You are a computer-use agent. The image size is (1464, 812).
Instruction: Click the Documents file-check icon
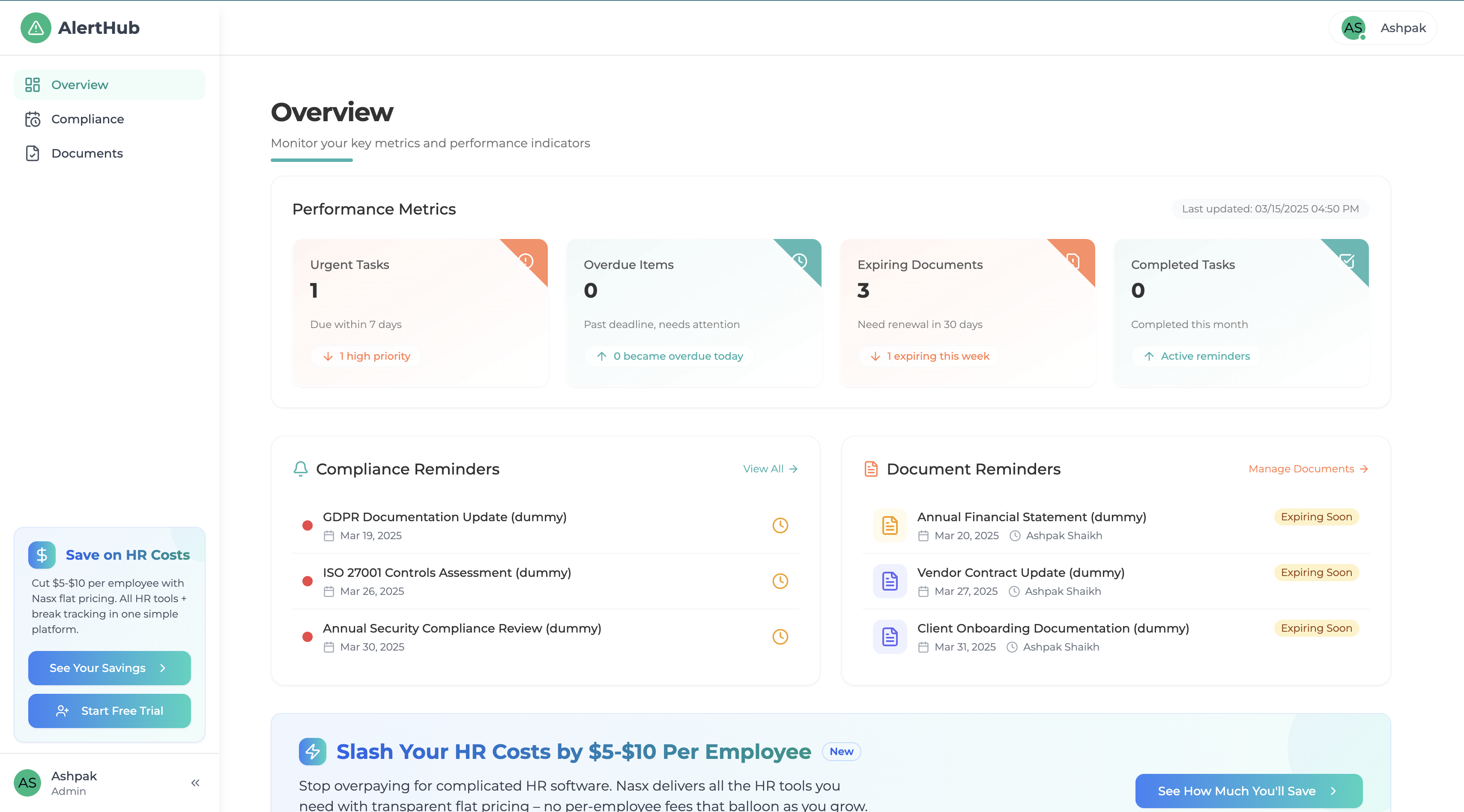33,153
